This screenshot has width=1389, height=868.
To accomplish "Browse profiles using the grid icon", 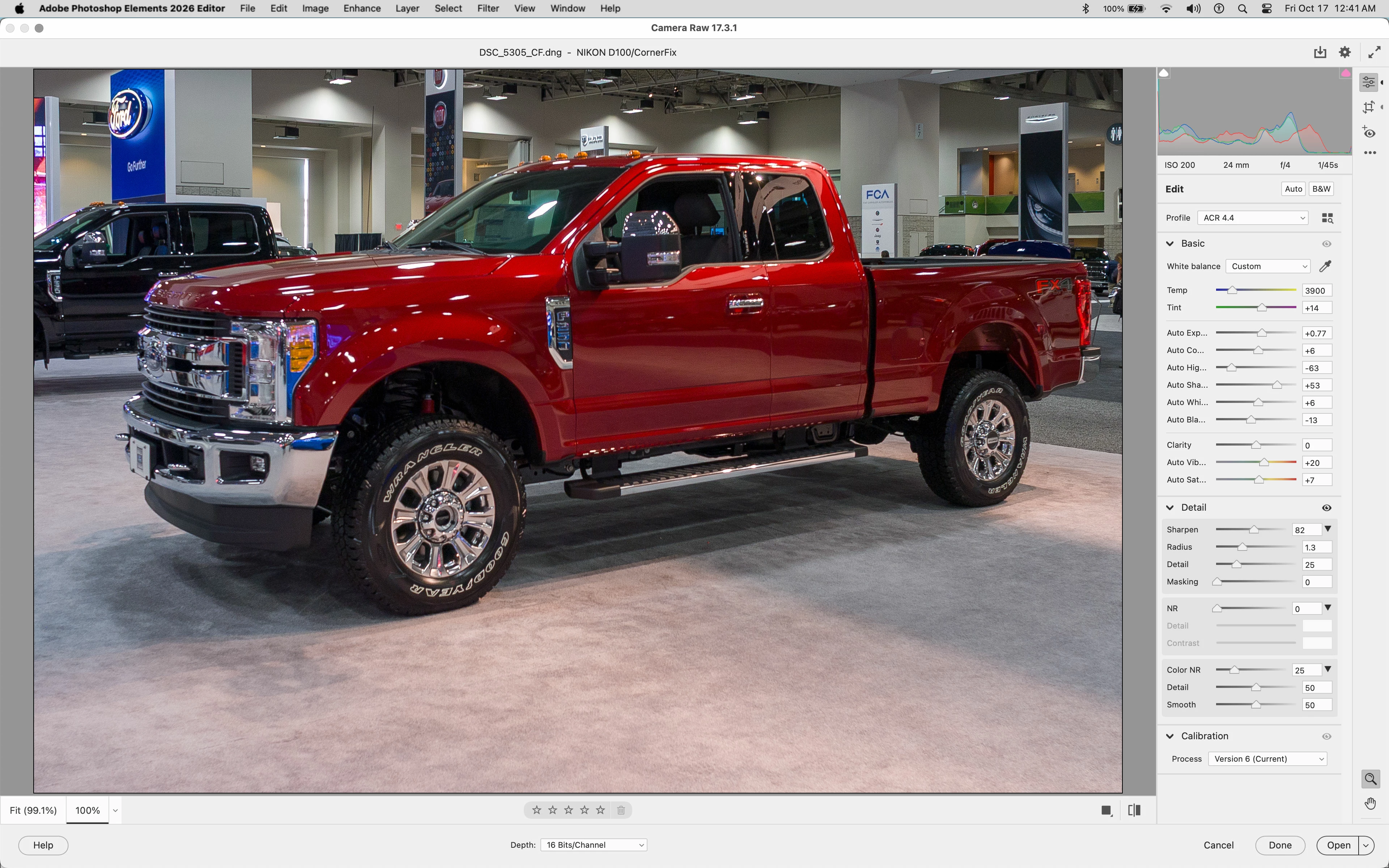I will (x=1328, y=218).
